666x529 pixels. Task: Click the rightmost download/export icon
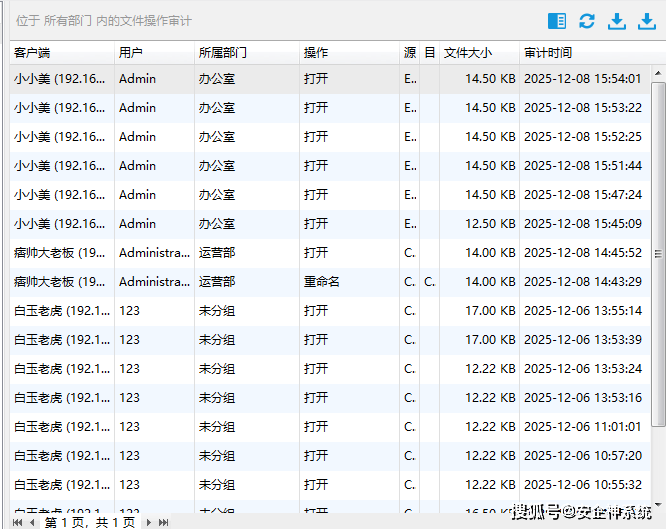click(646, 21)
